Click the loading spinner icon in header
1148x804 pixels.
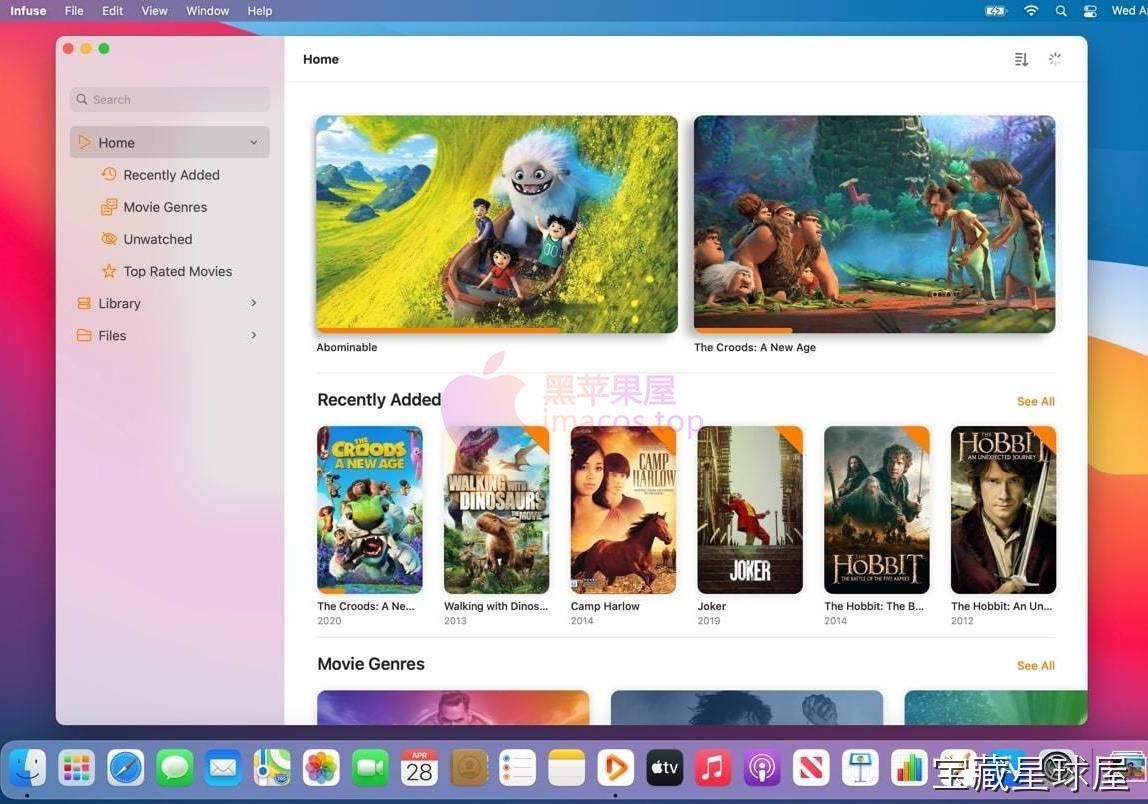(1054, 59)
